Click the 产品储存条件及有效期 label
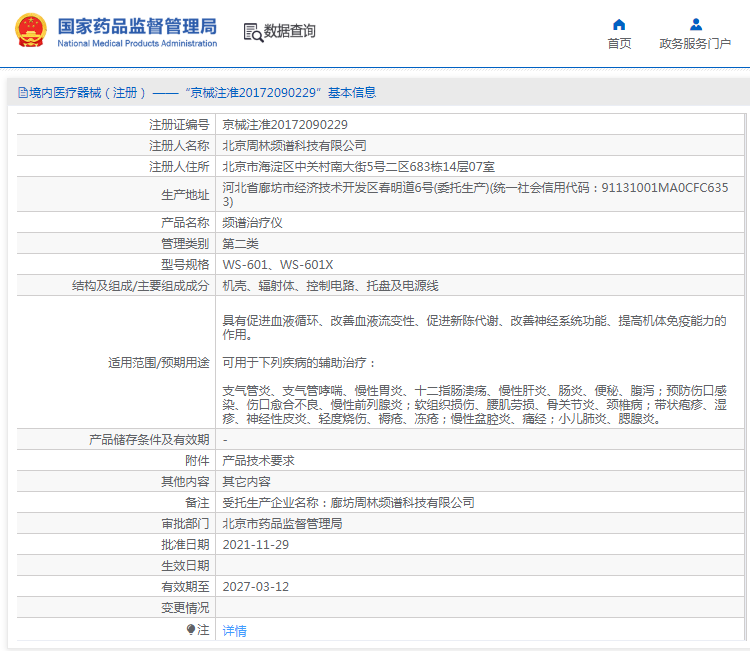The height and width of the screenshot is (651, 750). (x=149, y=440)
